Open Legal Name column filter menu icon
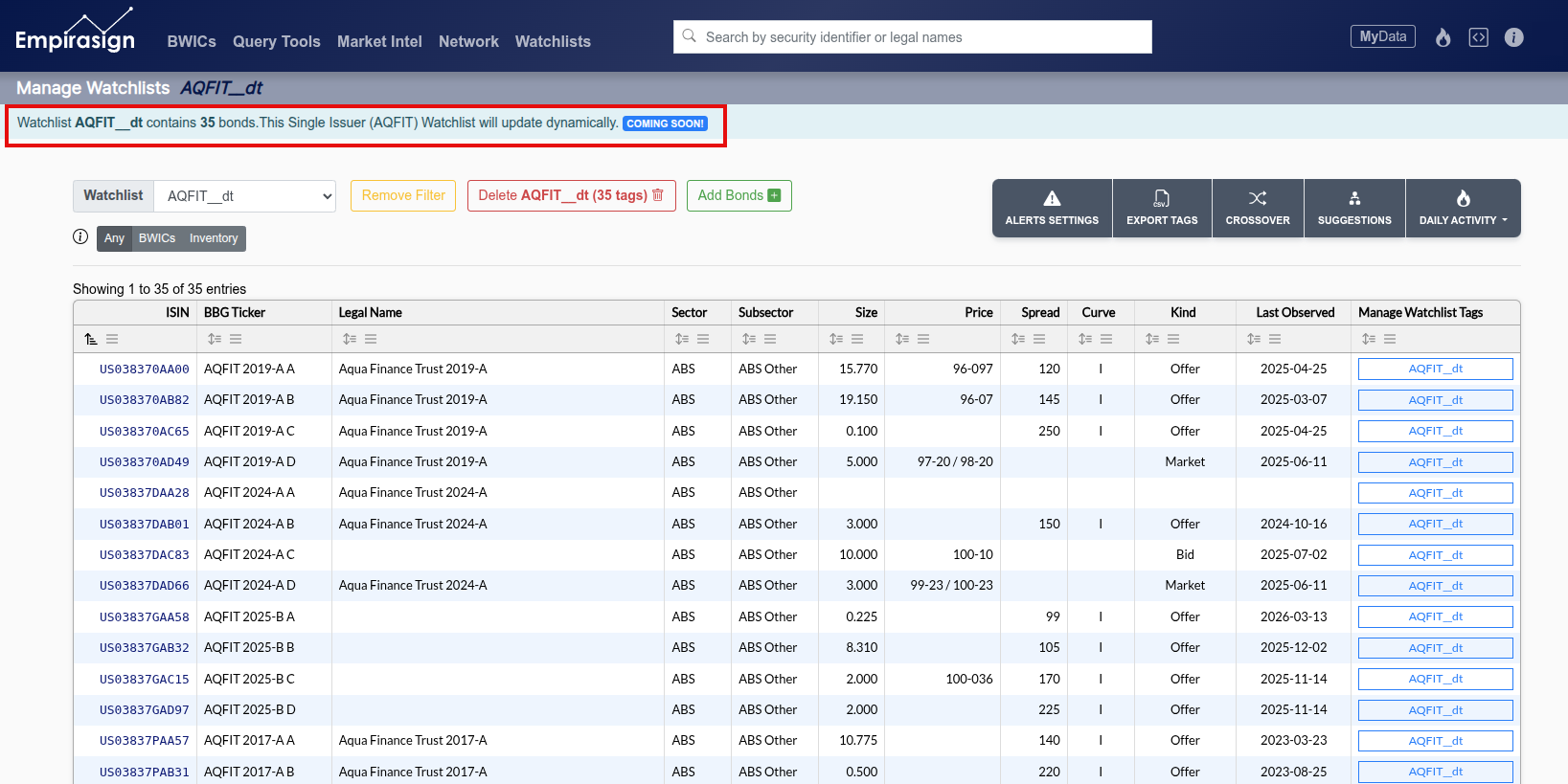This screenshot has width=1568, height=784. tap(371, 339)
